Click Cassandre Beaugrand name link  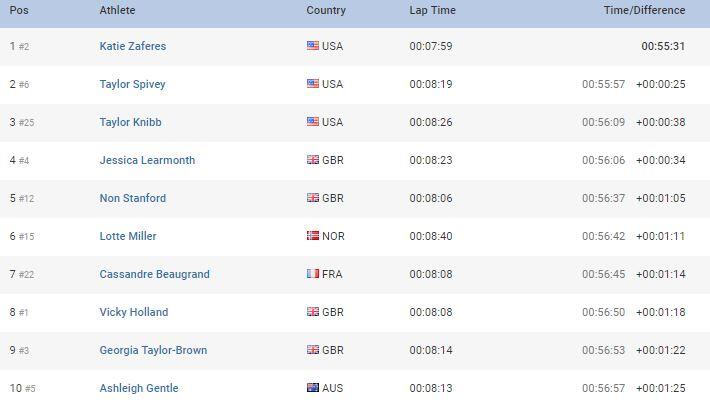154,275
